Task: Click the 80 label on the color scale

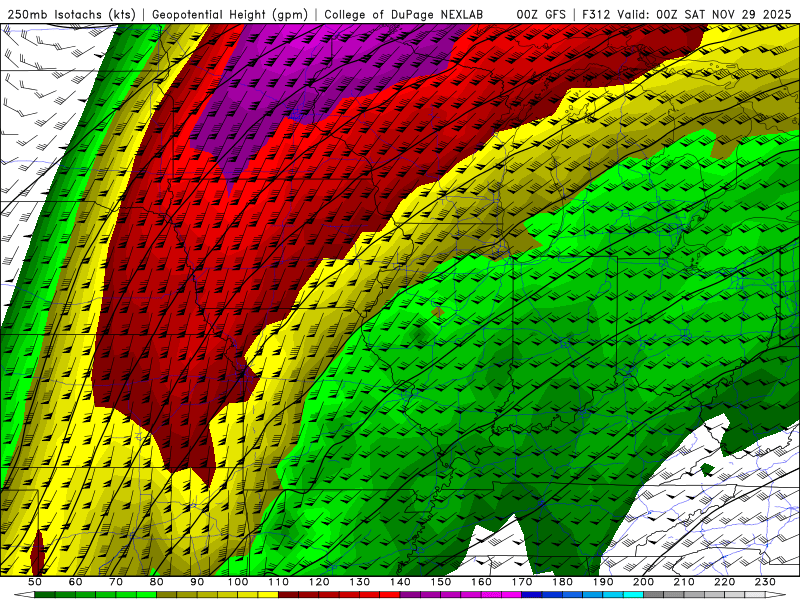Action: (x=157, y=582)
